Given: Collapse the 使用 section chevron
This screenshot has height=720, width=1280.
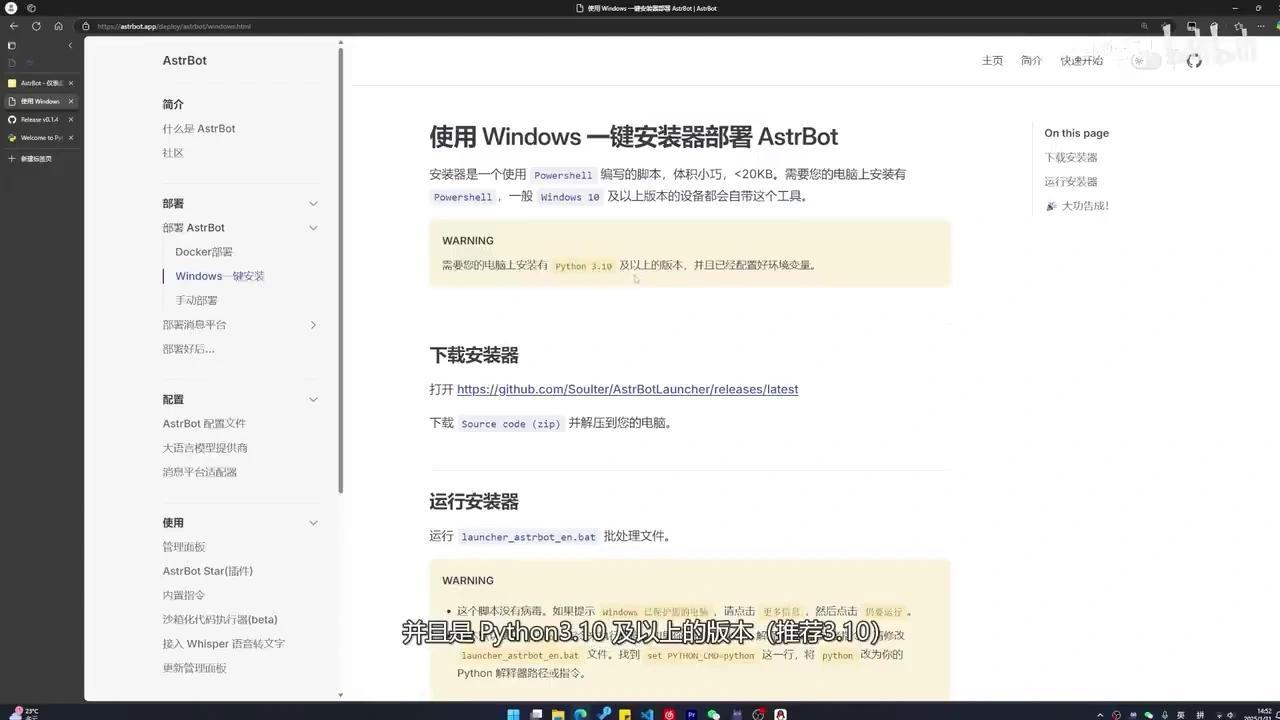Looking at the screenshot, I should coord(313,523).
